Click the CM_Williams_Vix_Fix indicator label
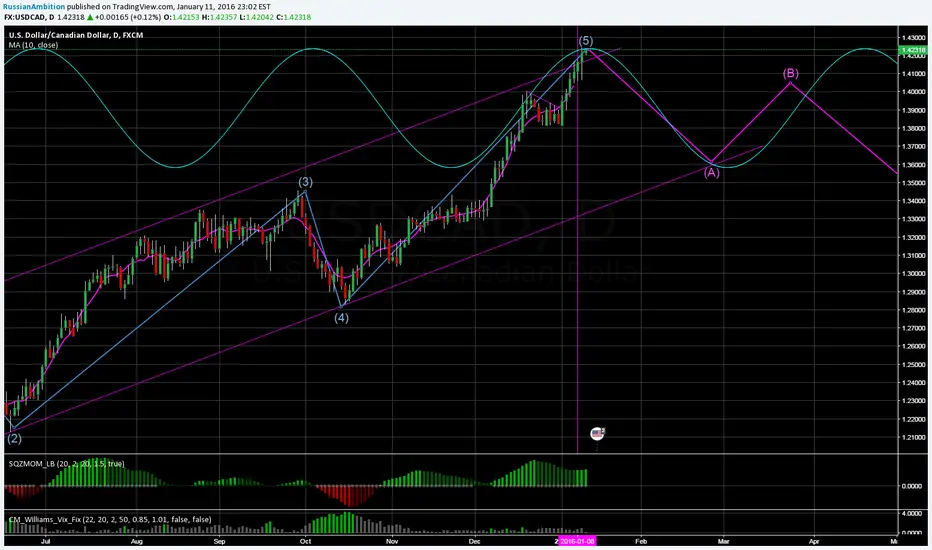Viewport: 932px width, 550px height. point(110,520)
